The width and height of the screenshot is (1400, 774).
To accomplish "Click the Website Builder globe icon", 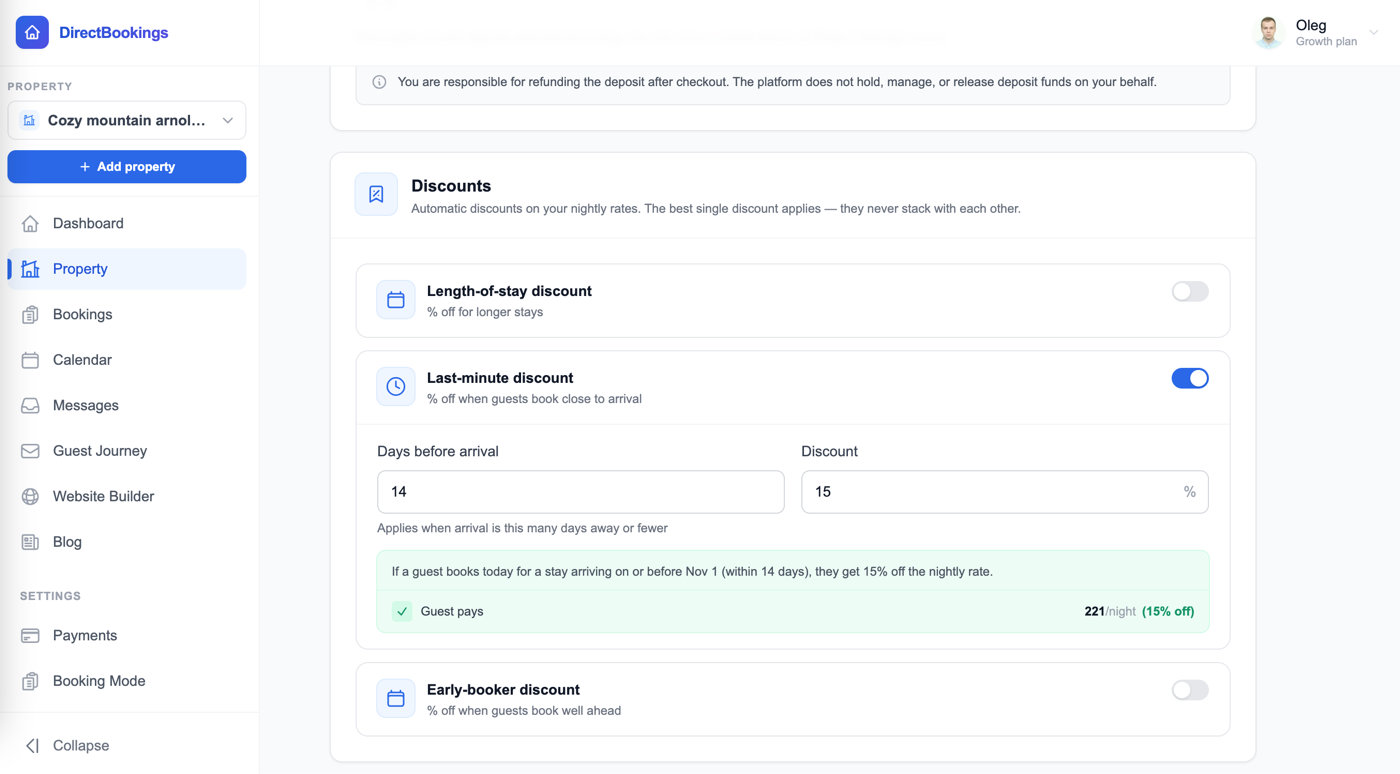I will (30, 496).
